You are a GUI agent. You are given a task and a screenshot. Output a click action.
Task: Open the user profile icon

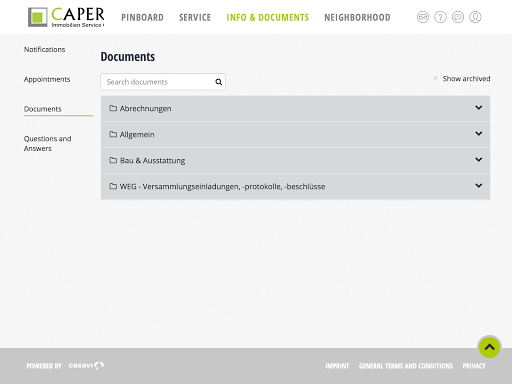[x=475, y=17]
